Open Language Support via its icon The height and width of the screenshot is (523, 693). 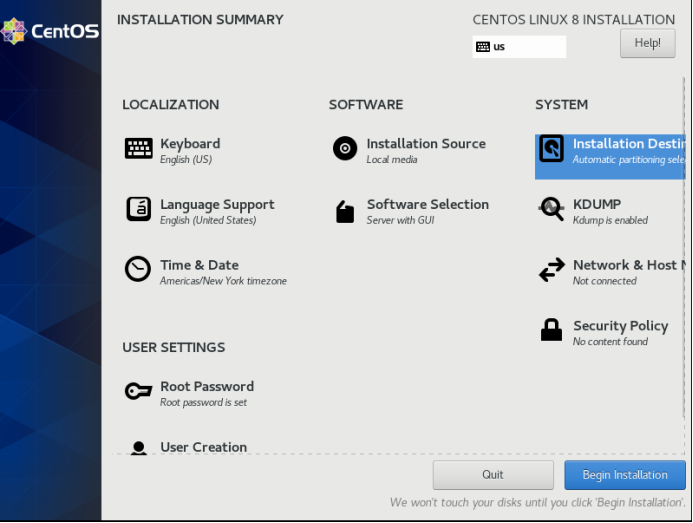(138, 209)
